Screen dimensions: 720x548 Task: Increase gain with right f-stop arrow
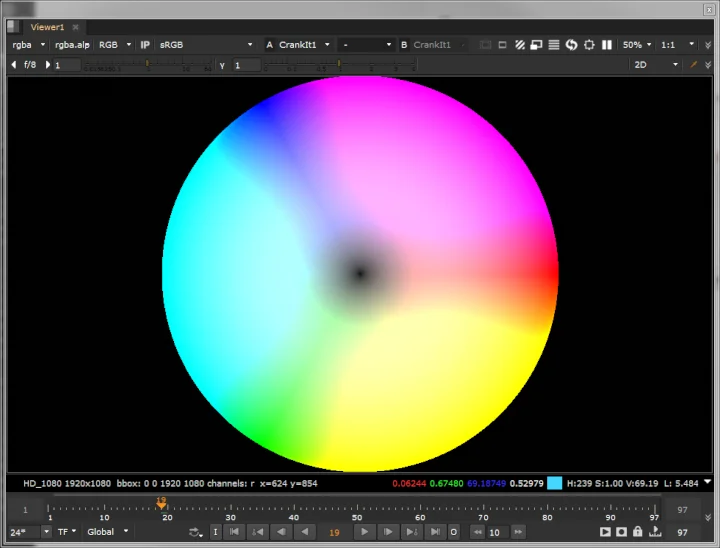[47, 65]
